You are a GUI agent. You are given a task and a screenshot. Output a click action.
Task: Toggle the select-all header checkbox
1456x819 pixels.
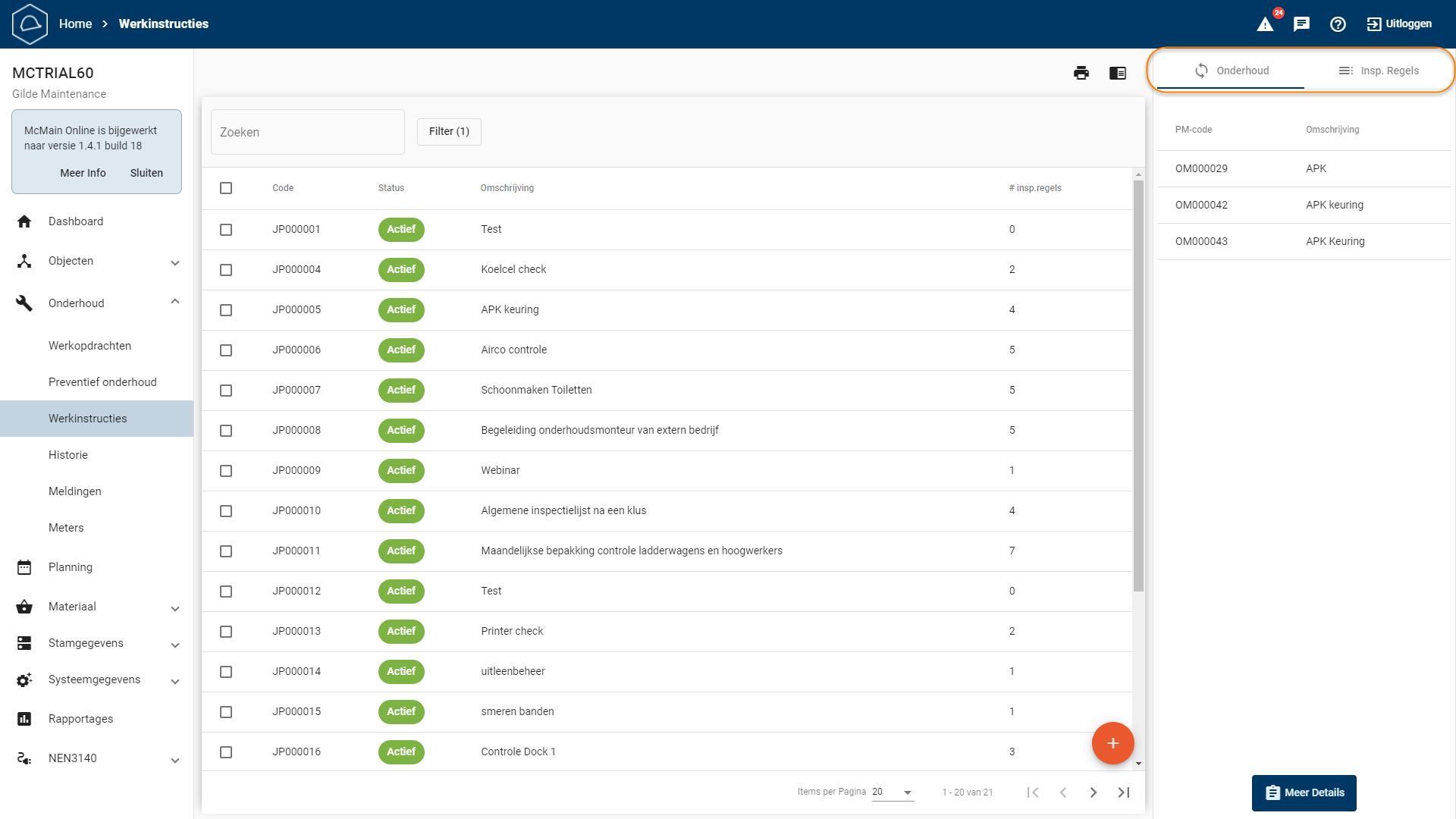(226, 188)
